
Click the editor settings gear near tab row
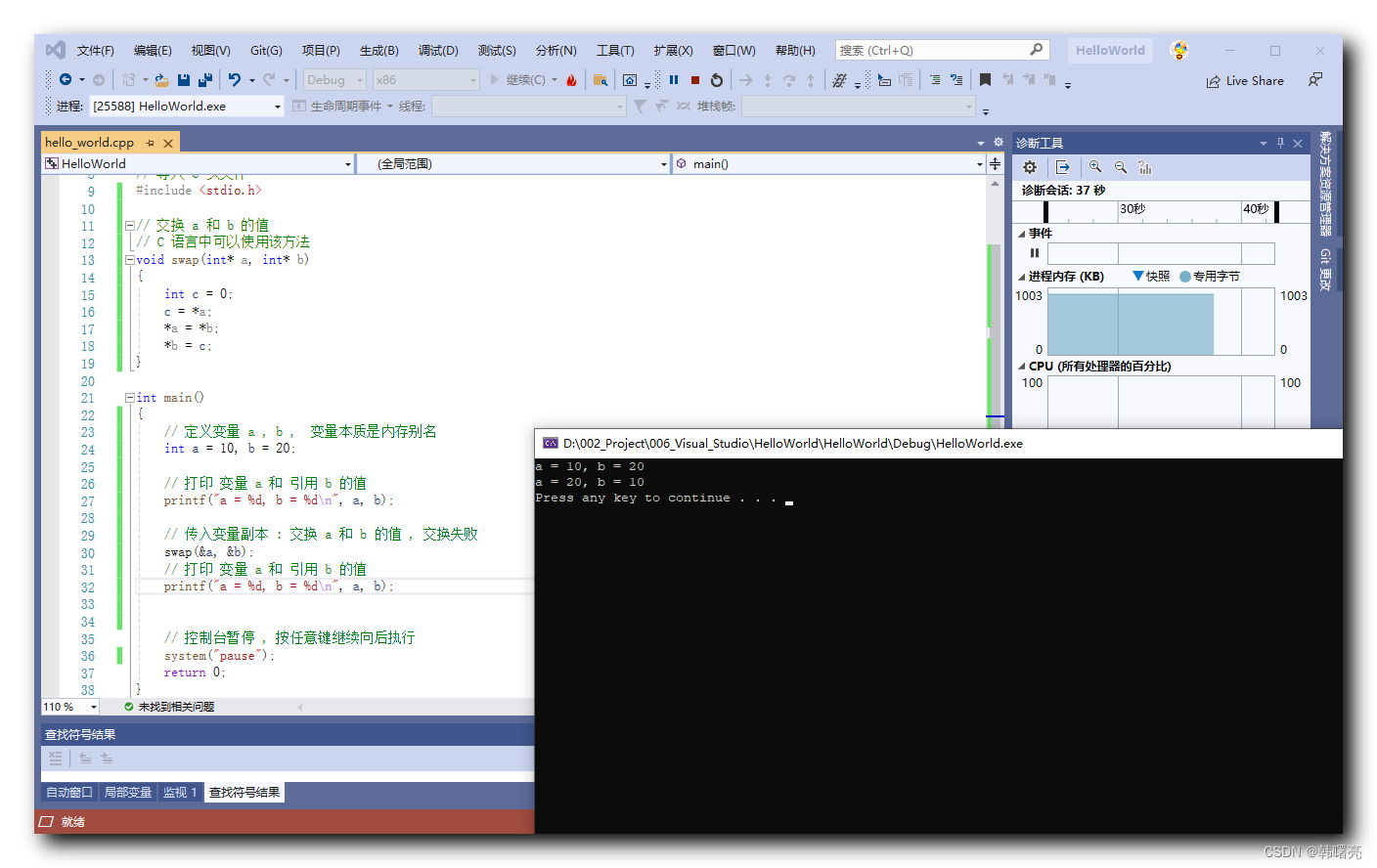[x=999, y=142]
